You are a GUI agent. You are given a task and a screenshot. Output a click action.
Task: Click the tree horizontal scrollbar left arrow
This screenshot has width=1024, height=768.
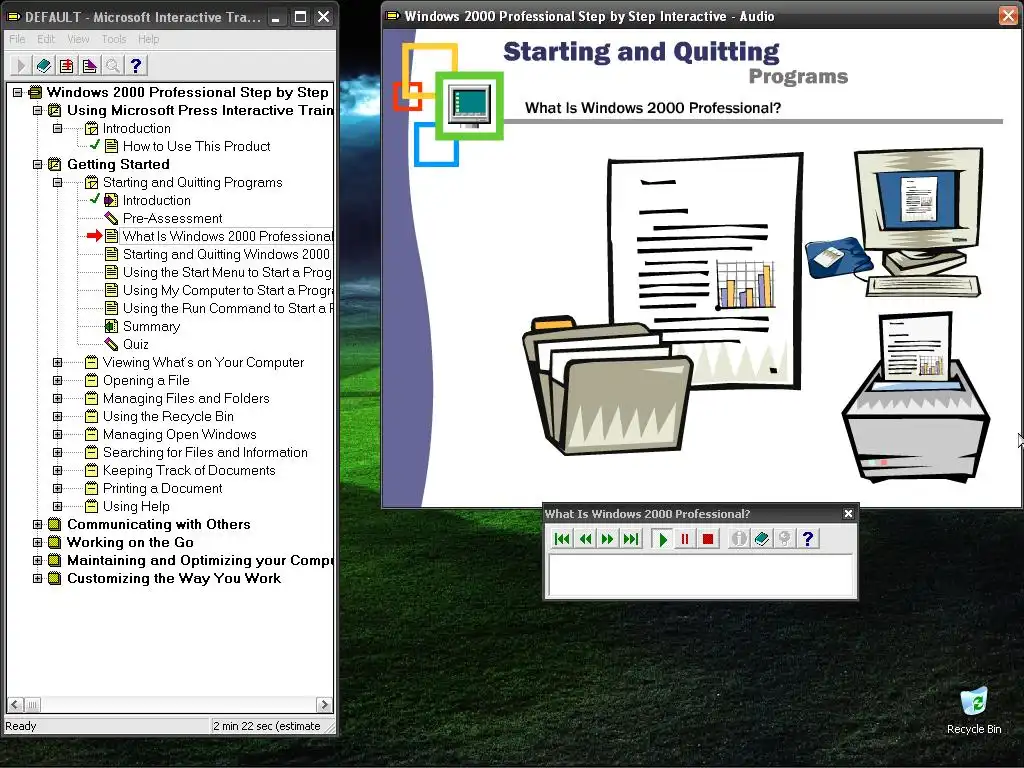tap(14, 705)
